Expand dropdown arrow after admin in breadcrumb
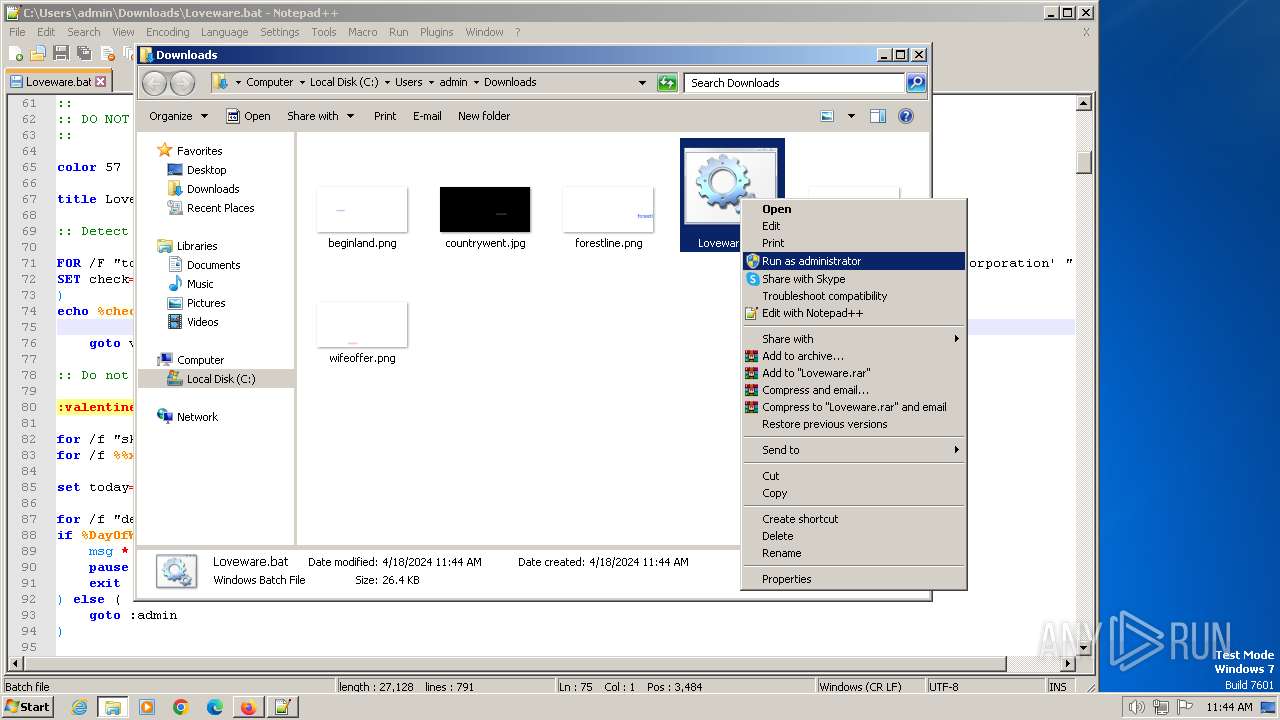The width and height of the screenshot is (1280, 720). [476, 83]
